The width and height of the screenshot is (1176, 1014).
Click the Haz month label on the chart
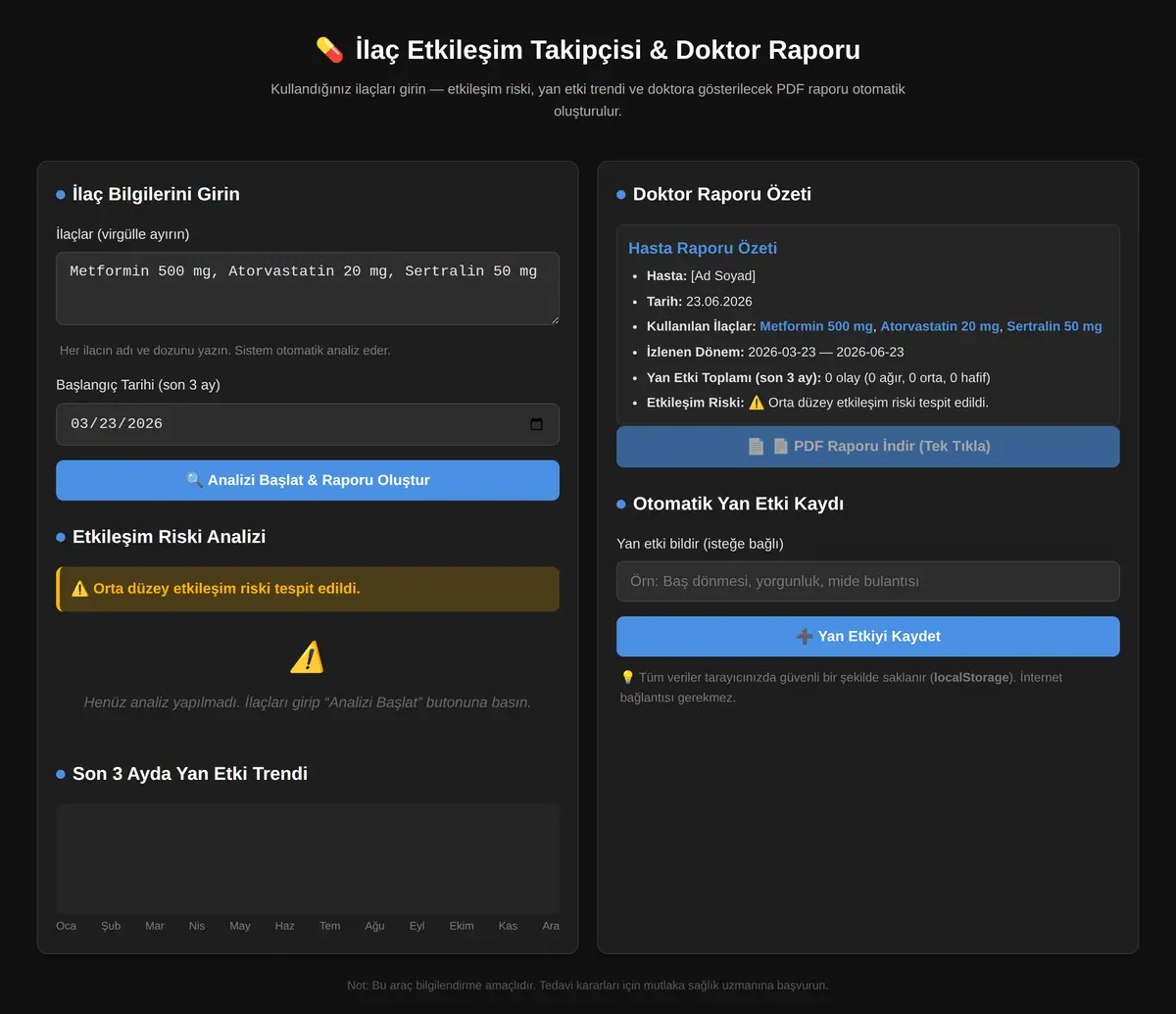pos(284,926)
